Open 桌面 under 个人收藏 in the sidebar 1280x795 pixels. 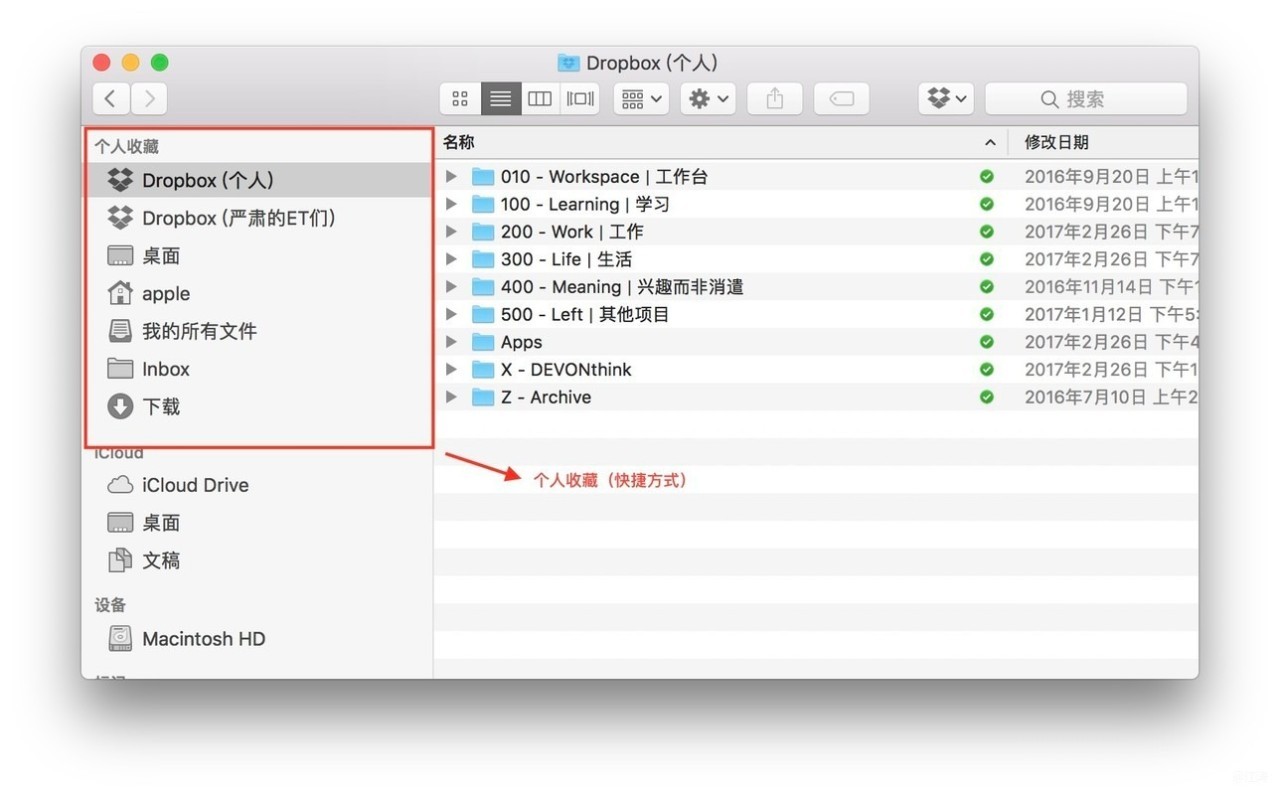pyautogui.click(x=258, y=256)
